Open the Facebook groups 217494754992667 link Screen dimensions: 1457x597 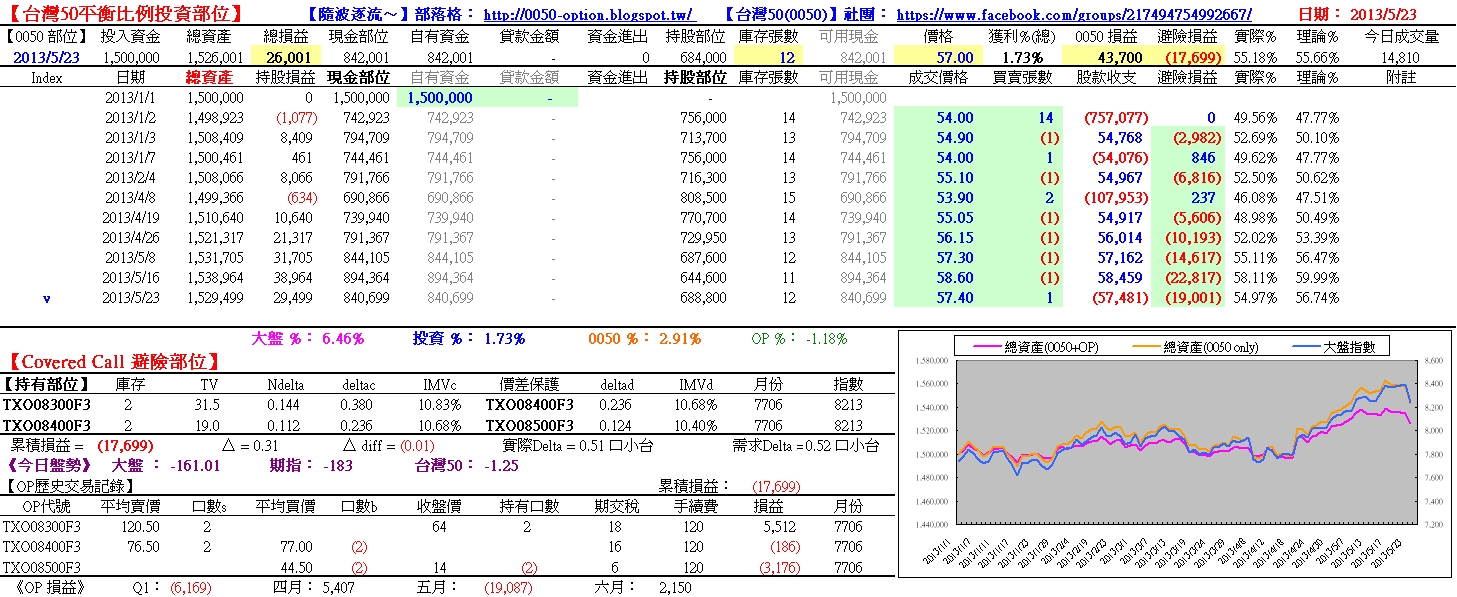(1074, 15)
